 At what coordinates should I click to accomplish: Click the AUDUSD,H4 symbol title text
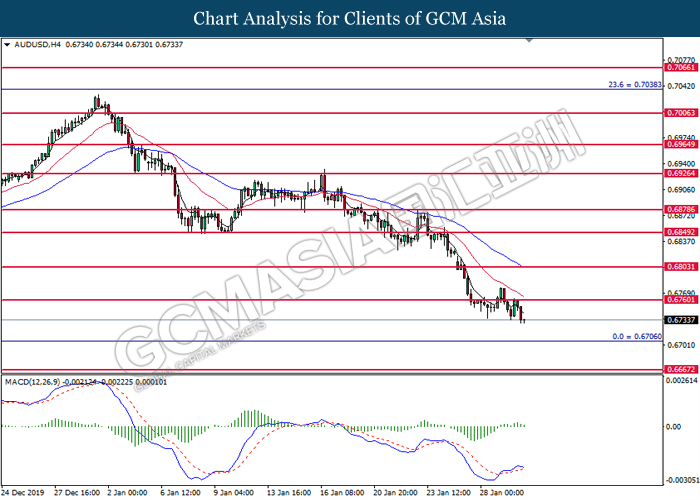pos(35,45)
